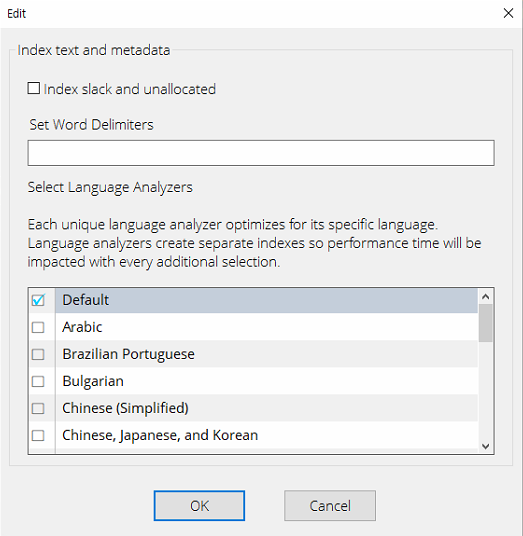523x536 pixels.
Task: Select the Brazilian Portuguese row text
Action: point(129,354)
